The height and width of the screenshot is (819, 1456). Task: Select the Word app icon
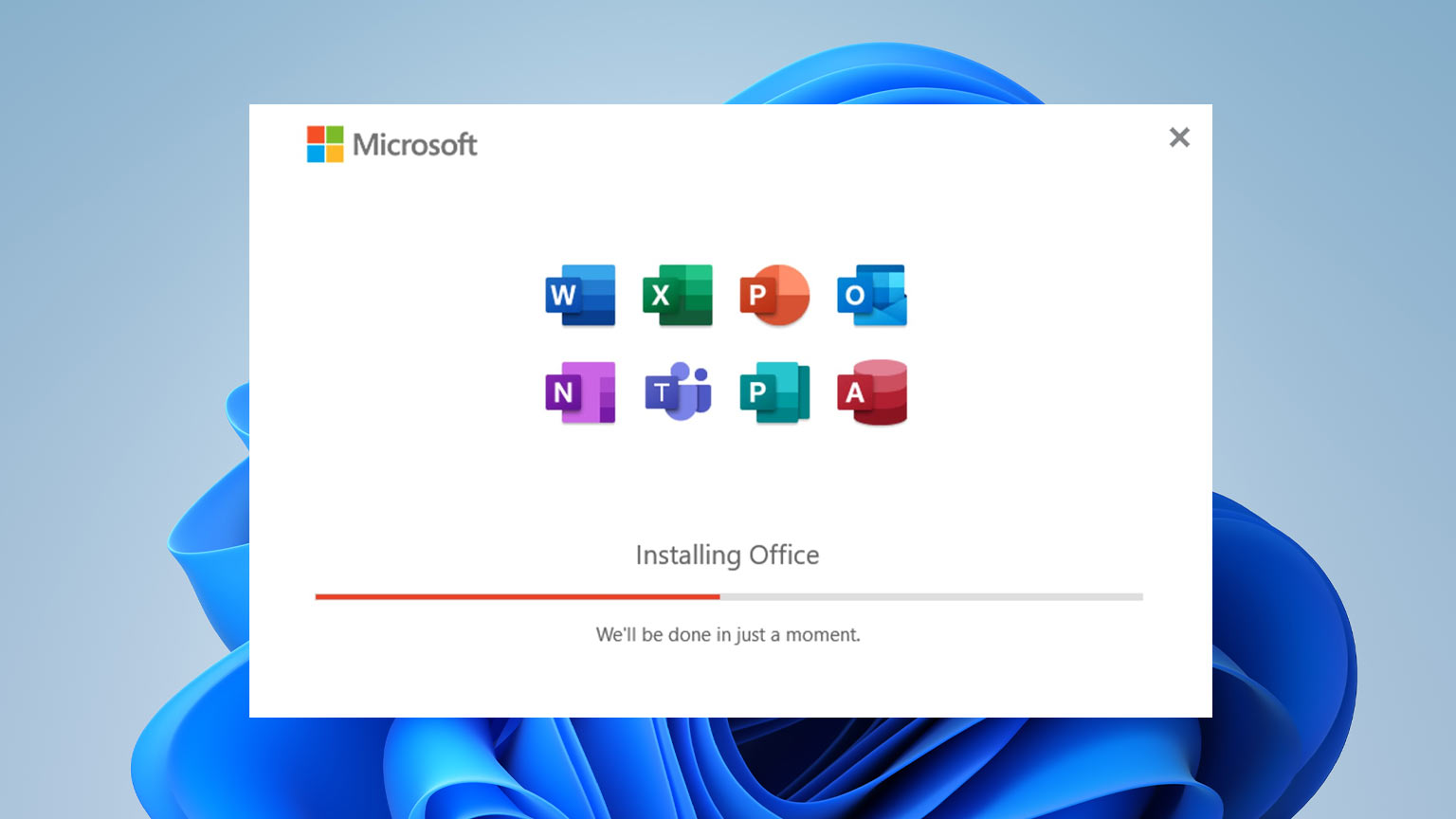point(579,296)
